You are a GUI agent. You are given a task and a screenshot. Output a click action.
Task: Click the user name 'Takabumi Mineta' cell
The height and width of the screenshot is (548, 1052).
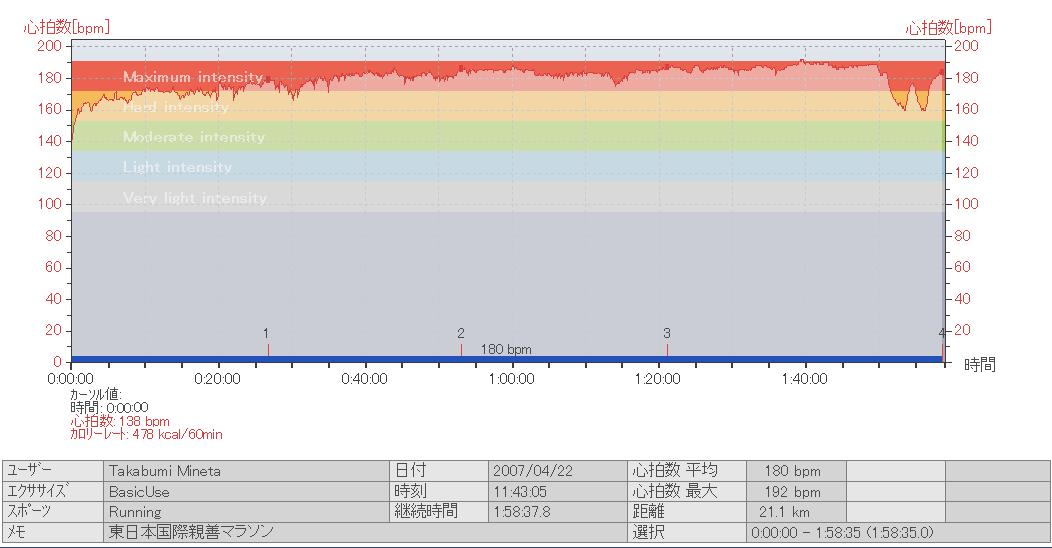click(246, 471)
